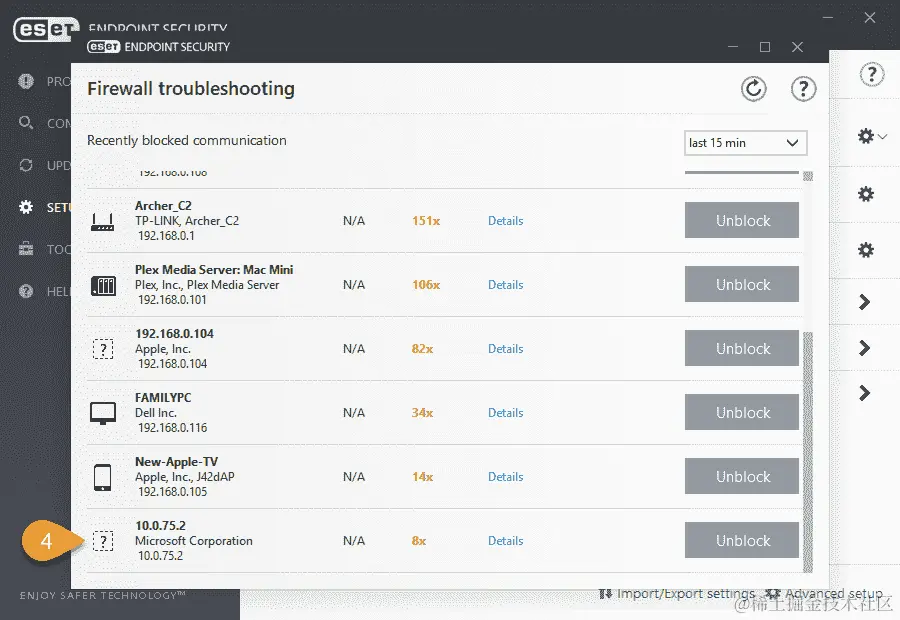Expand the last 15 min dropdown
This screenshot has height=620, width=900.
[x=746, y=143]
